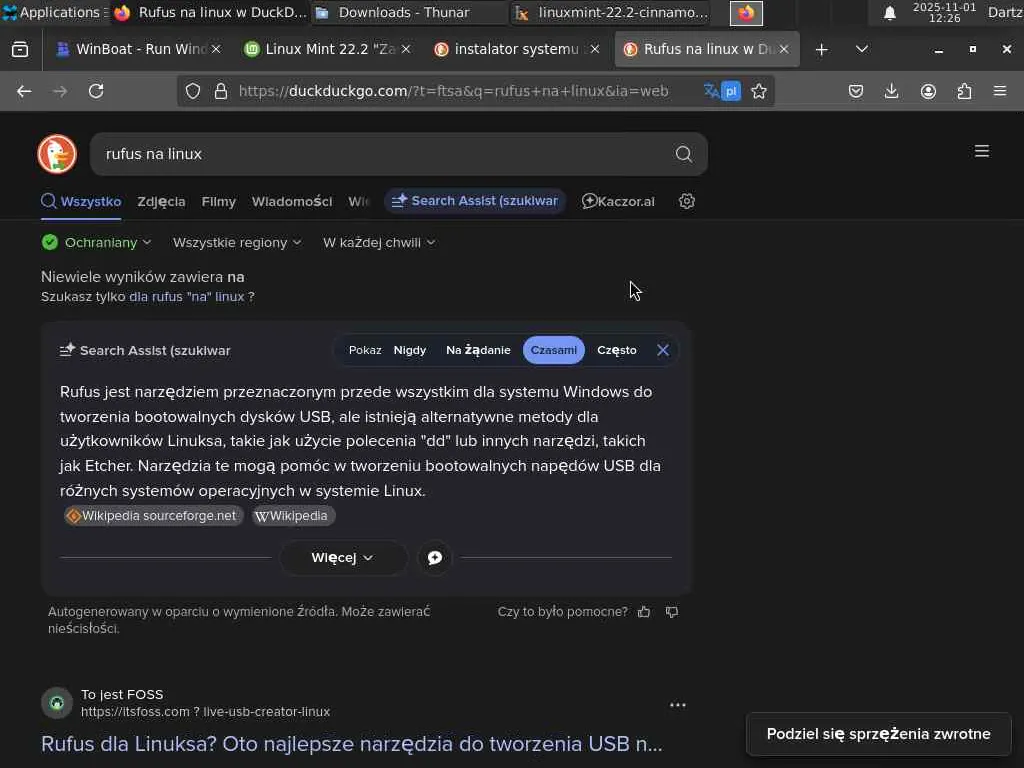
Task: Close the WinBoat tab
Action: coord(216,50)
